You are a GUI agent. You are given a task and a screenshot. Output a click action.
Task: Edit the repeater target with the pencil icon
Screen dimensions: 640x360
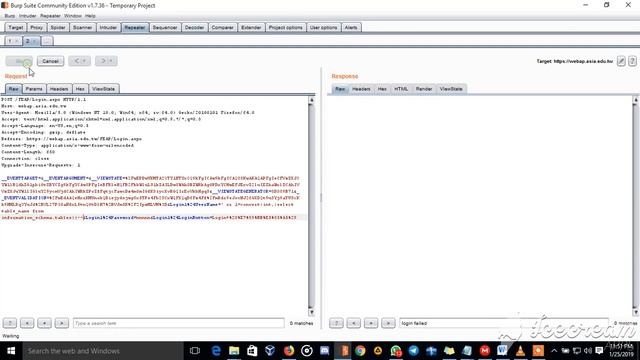[x=621, y=61]
